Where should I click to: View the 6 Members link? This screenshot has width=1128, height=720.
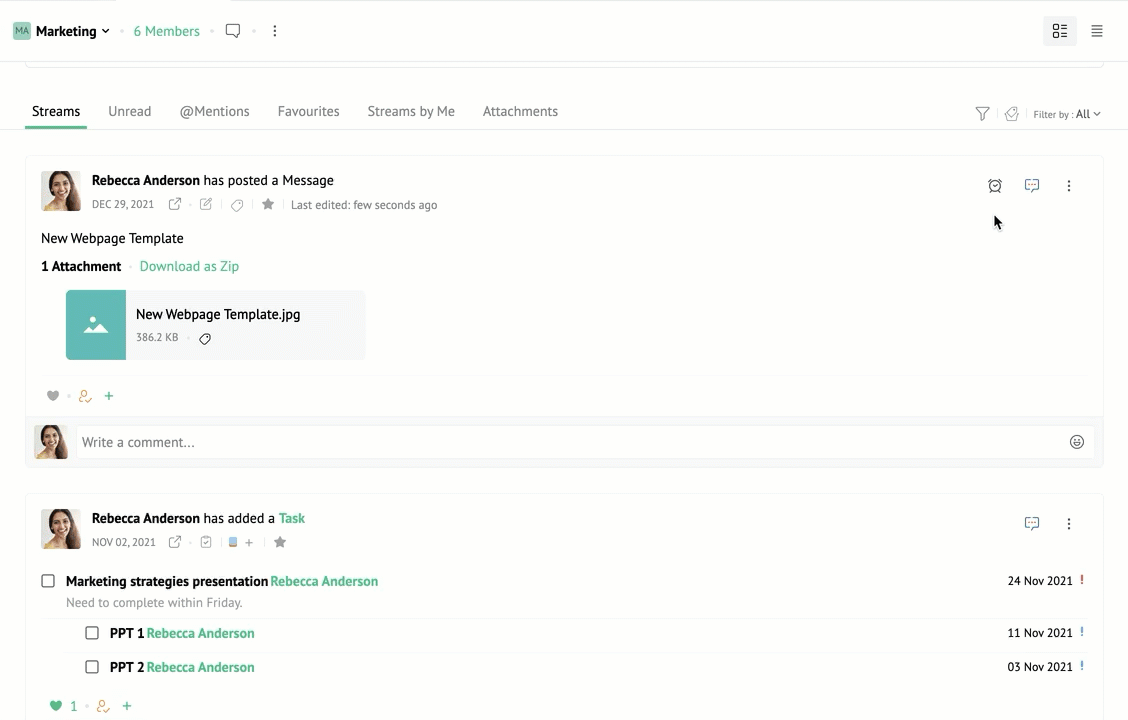pyautogui.click(x=166, y=31)
